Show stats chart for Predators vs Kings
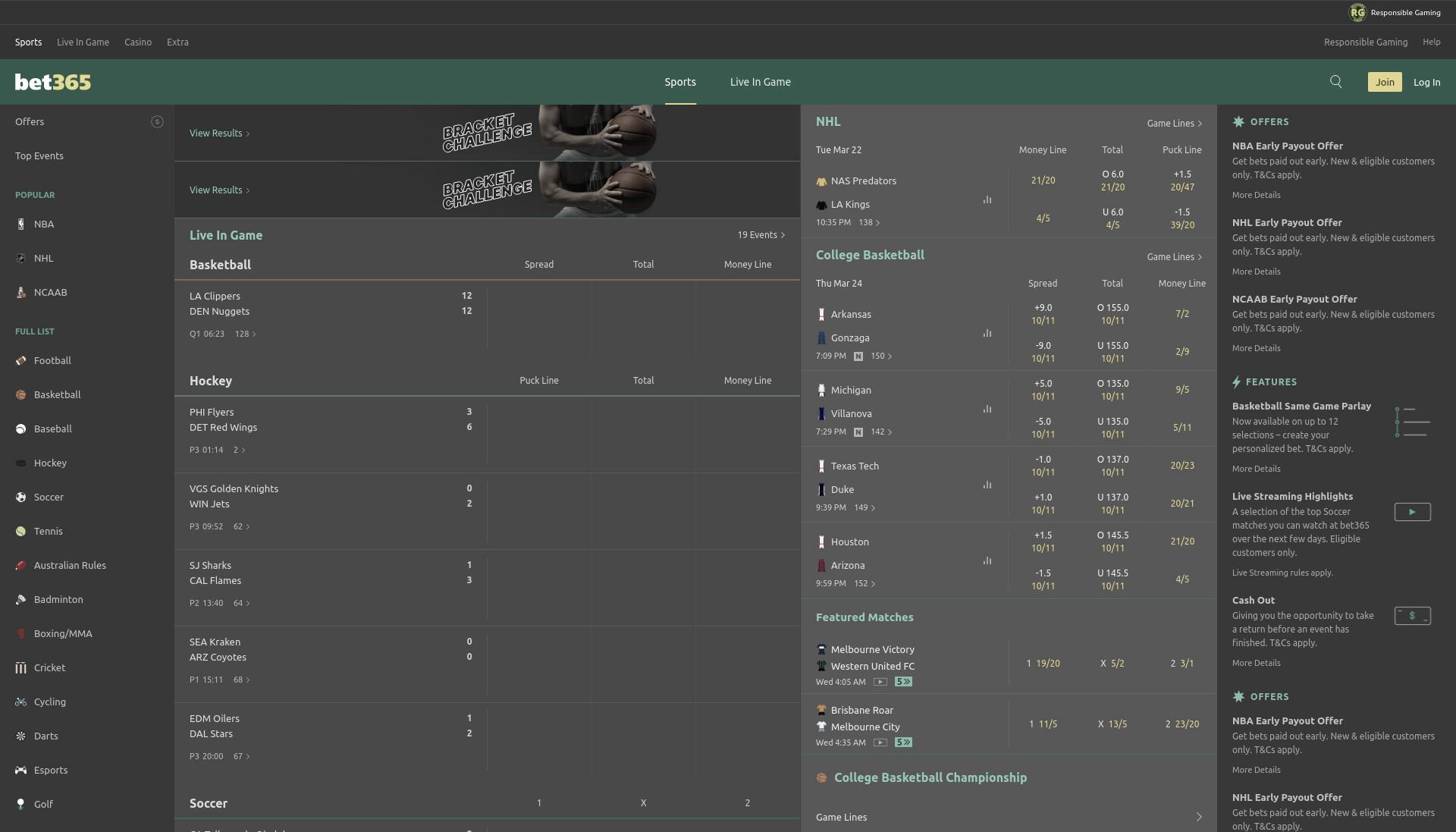The height and width of the screenshot is (832, 1456). coord(987,199)
